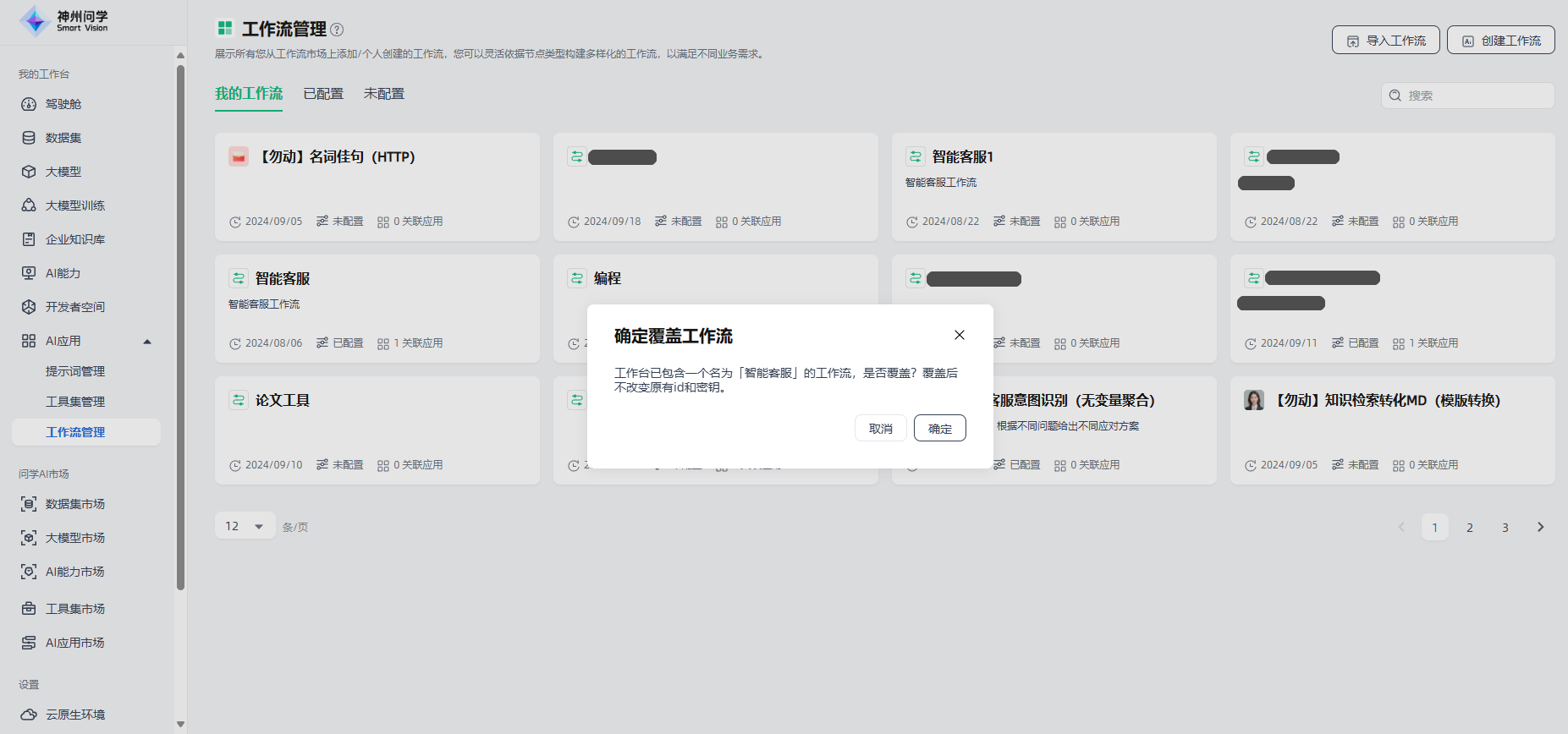The width and height of the screenshot is (1568, 734).
Task: Click the 数据集 database icon
Action: [x=29, y=138]
